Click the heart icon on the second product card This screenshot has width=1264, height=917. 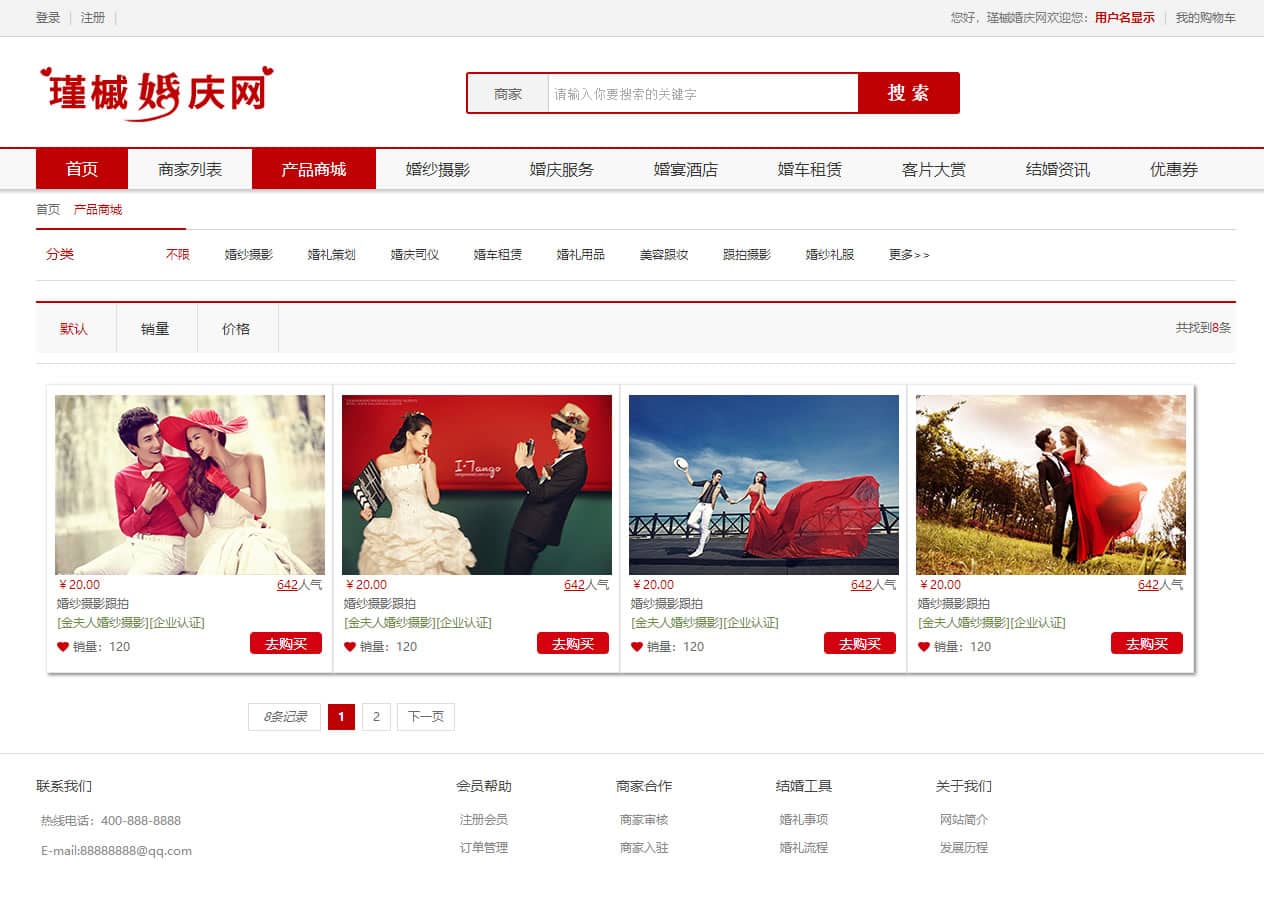pyautogui.click(x=350, y=647)
